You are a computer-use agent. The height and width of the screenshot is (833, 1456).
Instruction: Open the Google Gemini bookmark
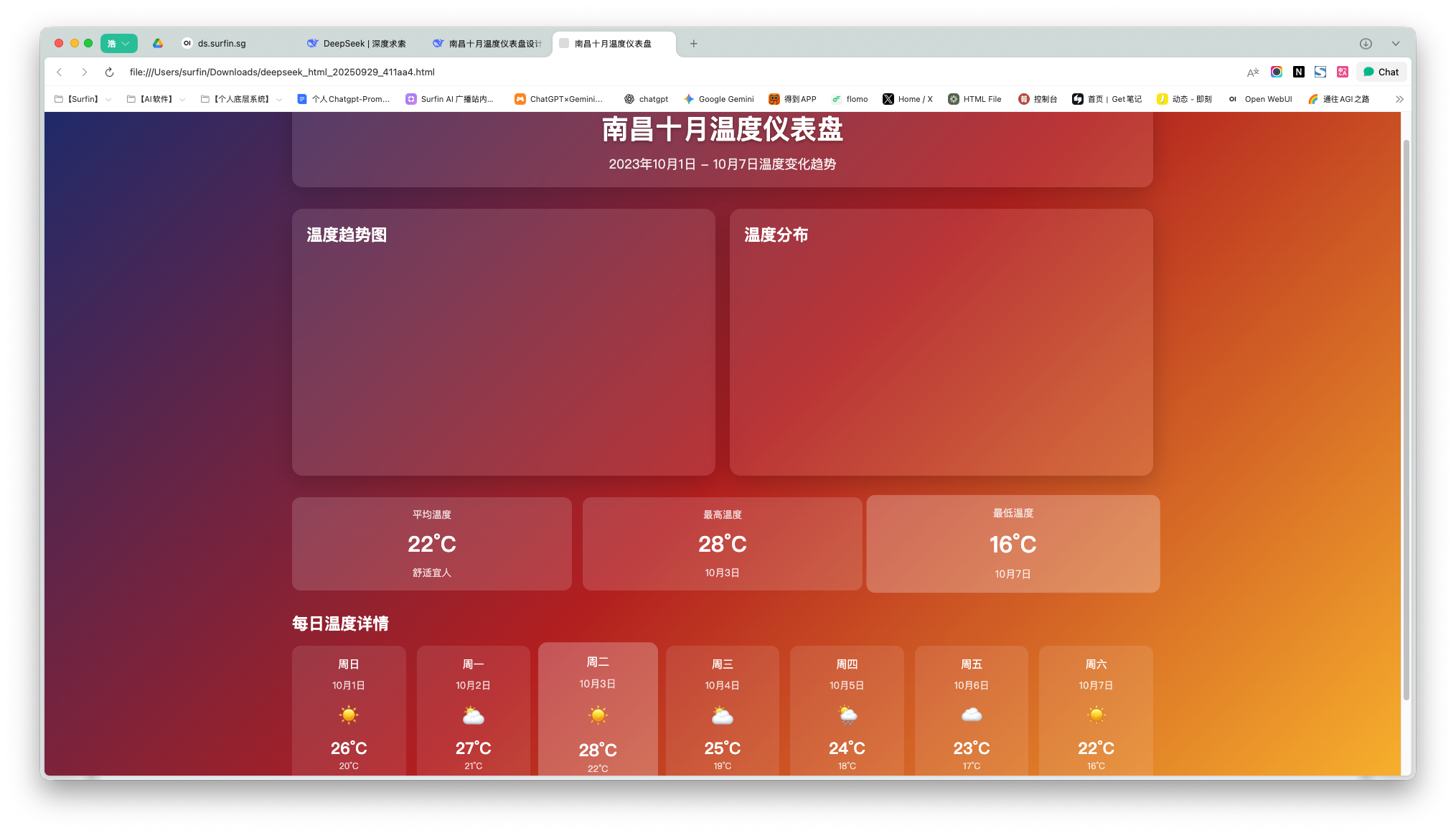tap(718, 100)
